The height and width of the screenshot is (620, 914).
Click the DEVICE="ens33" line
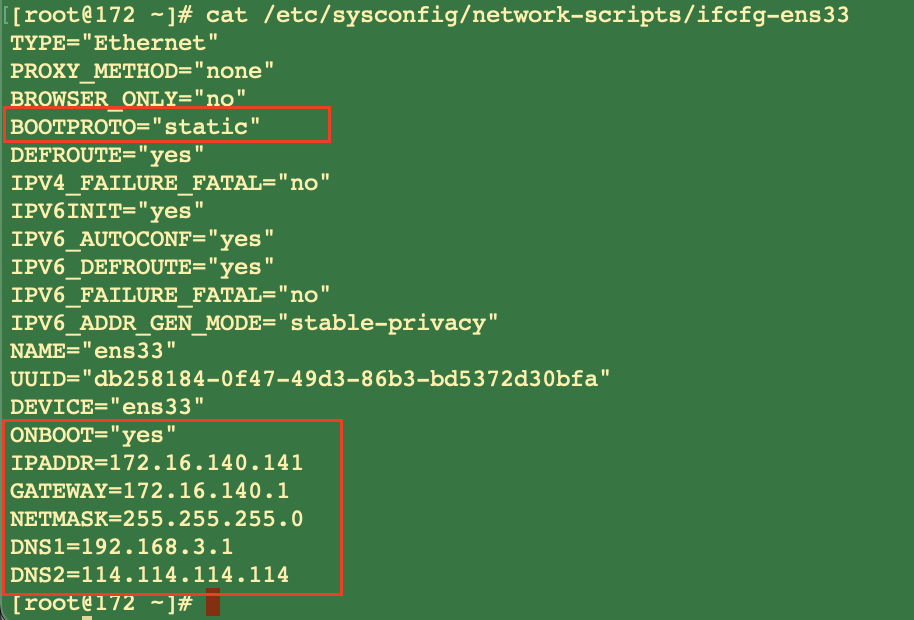tap(107, 407)
